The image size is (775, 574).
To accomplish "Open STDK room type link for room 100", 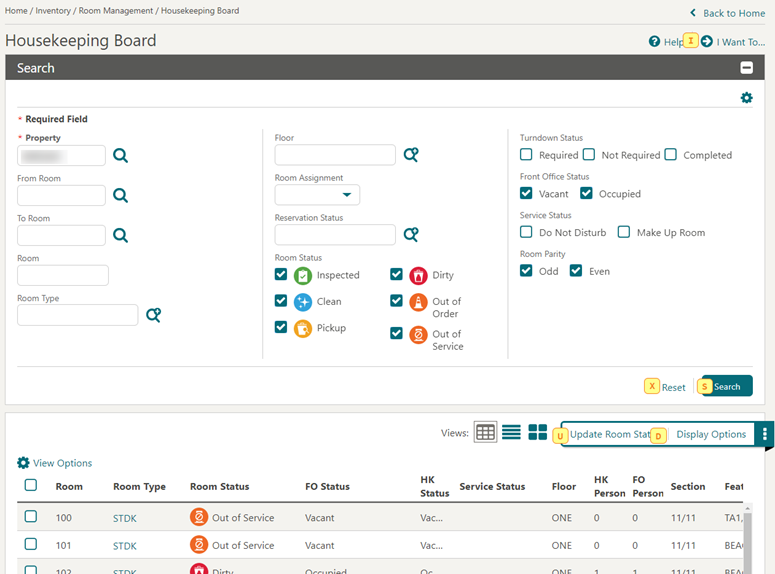I will (125, 518).
